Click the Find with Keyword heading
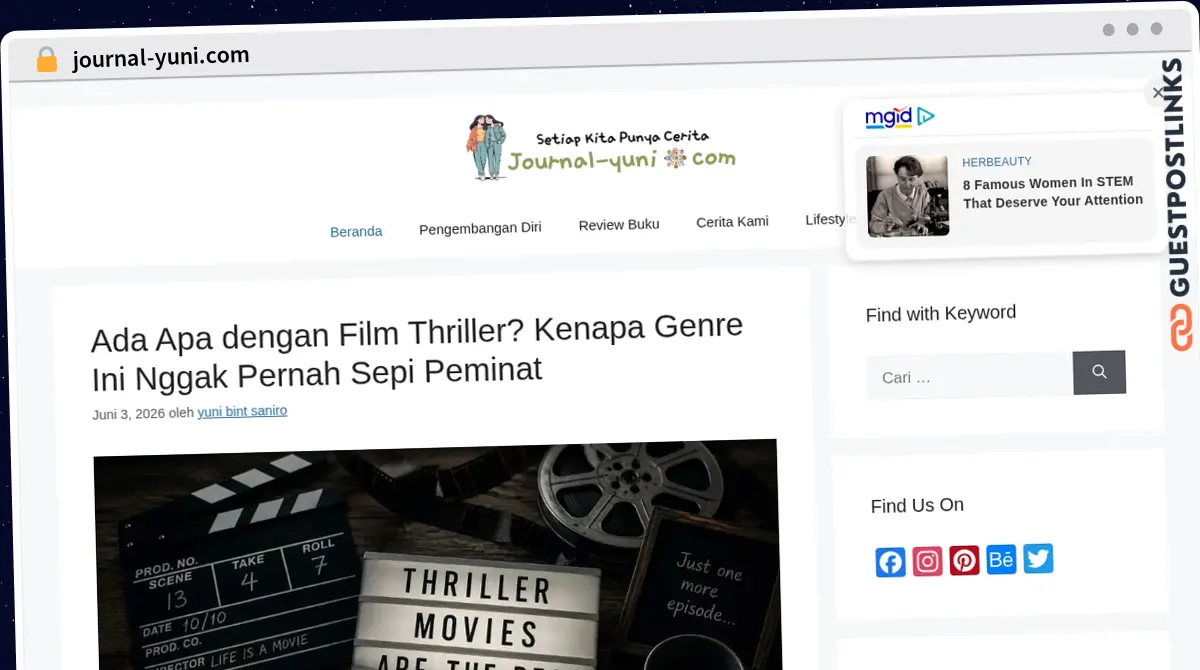Viewport: 1200px width, 670px height. tap(941, 313)
